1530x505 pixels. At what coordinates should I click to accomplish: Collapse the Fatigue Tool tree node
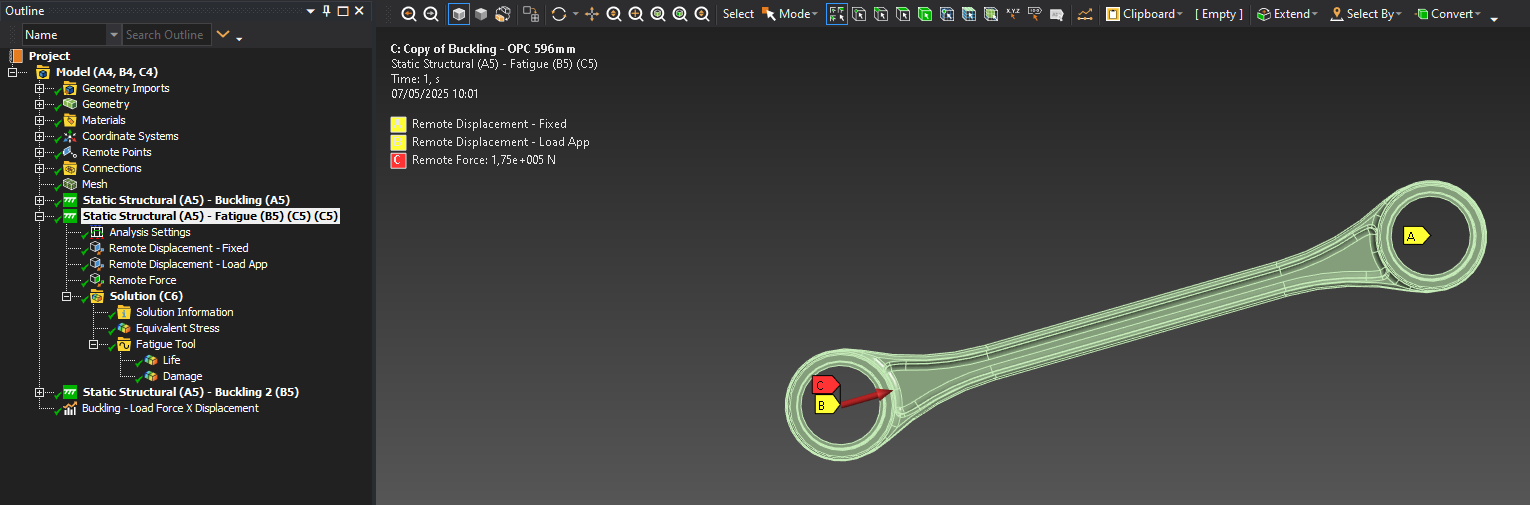point(94,344)
